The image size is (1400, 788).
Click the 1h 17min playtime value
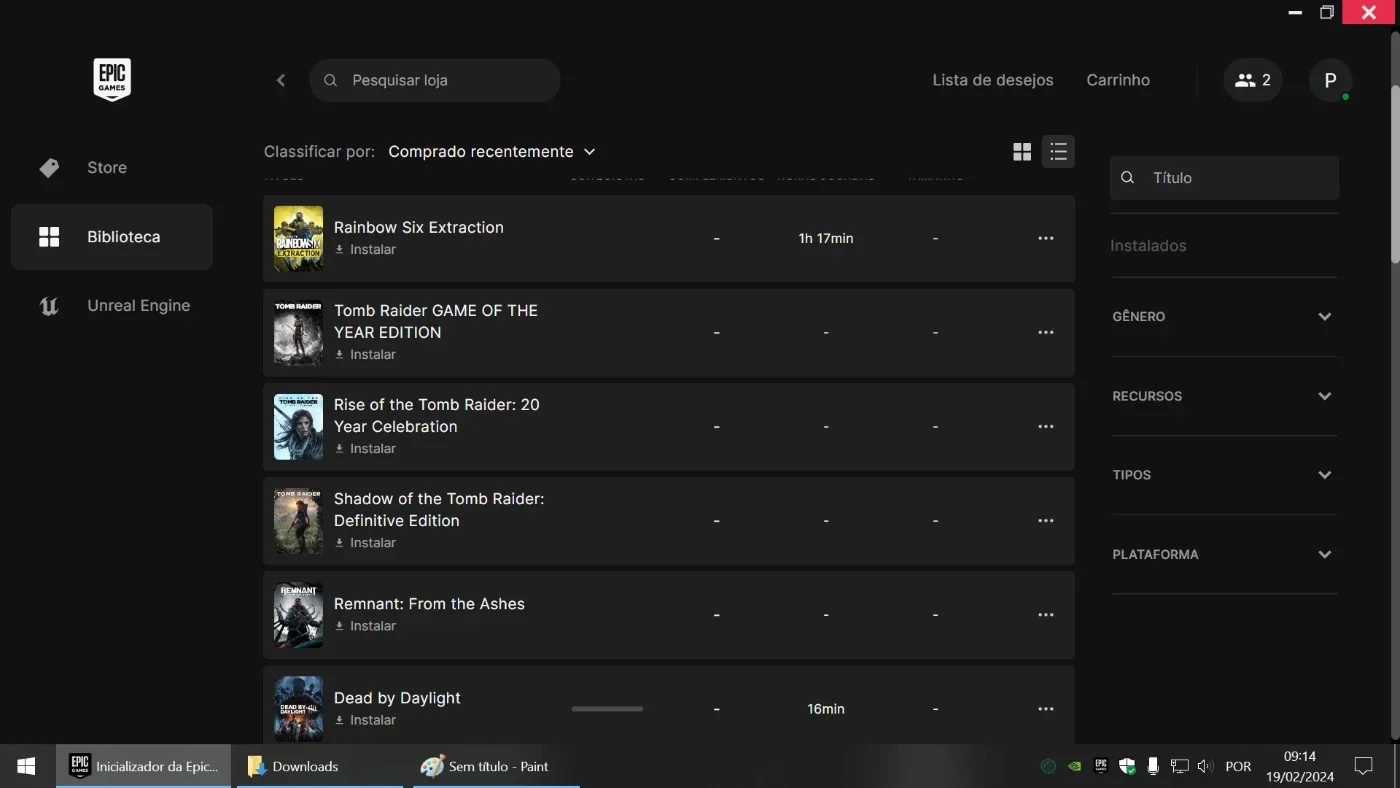[x=826, y=238]
